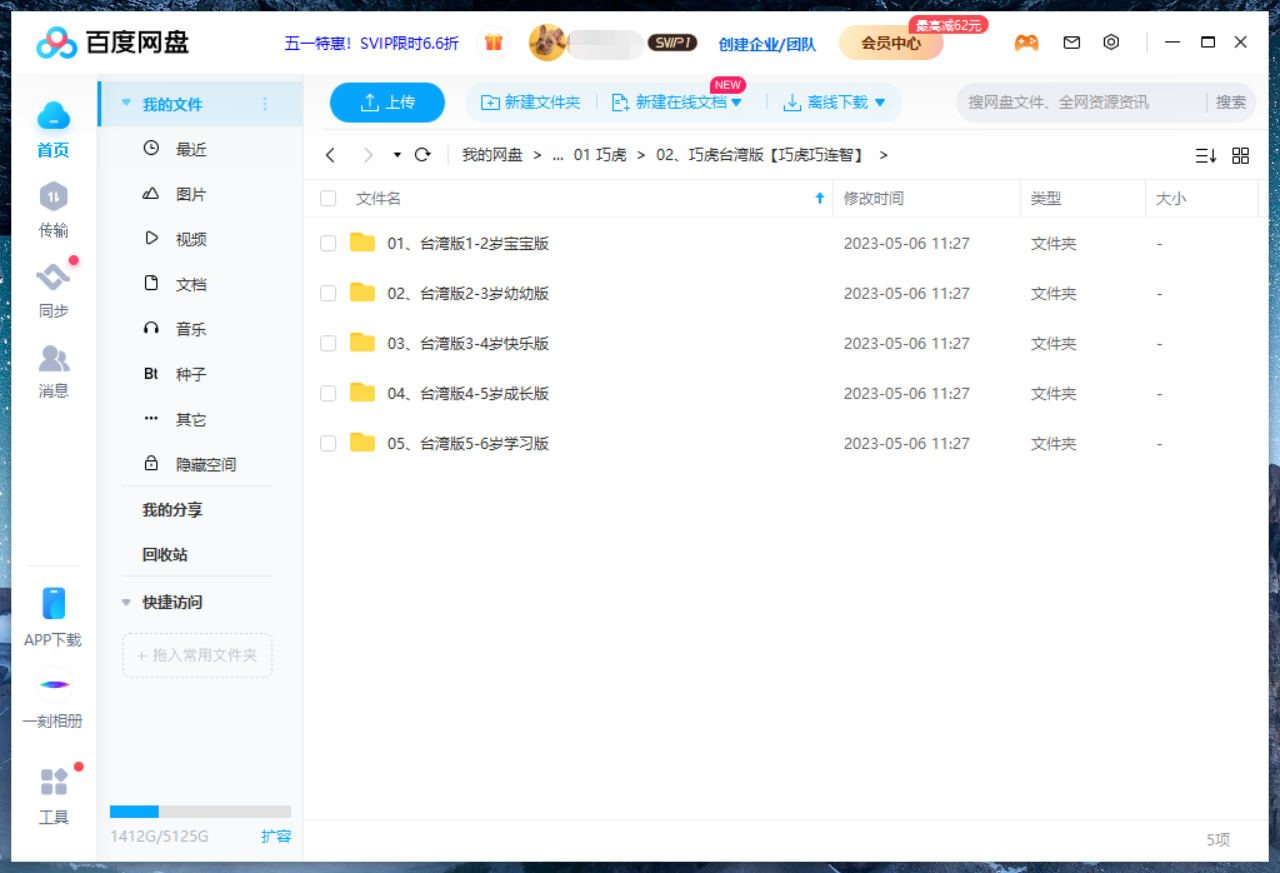The height and width of the screenshot is (873, 1280).
Task: Refresh the current folder listing
Action: click(423, 155)
